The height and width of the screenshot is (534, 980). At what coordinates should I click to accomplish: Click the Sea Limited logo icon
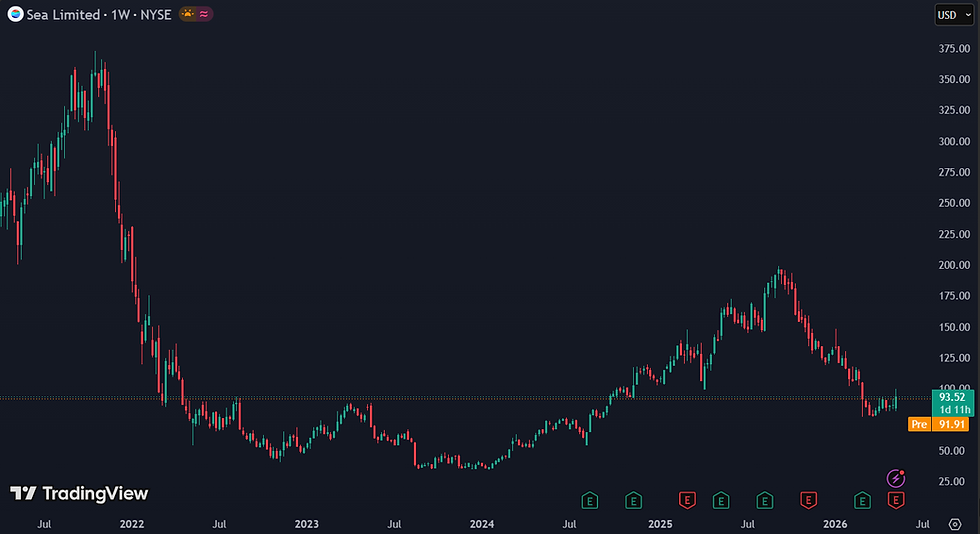coord(16,14)
